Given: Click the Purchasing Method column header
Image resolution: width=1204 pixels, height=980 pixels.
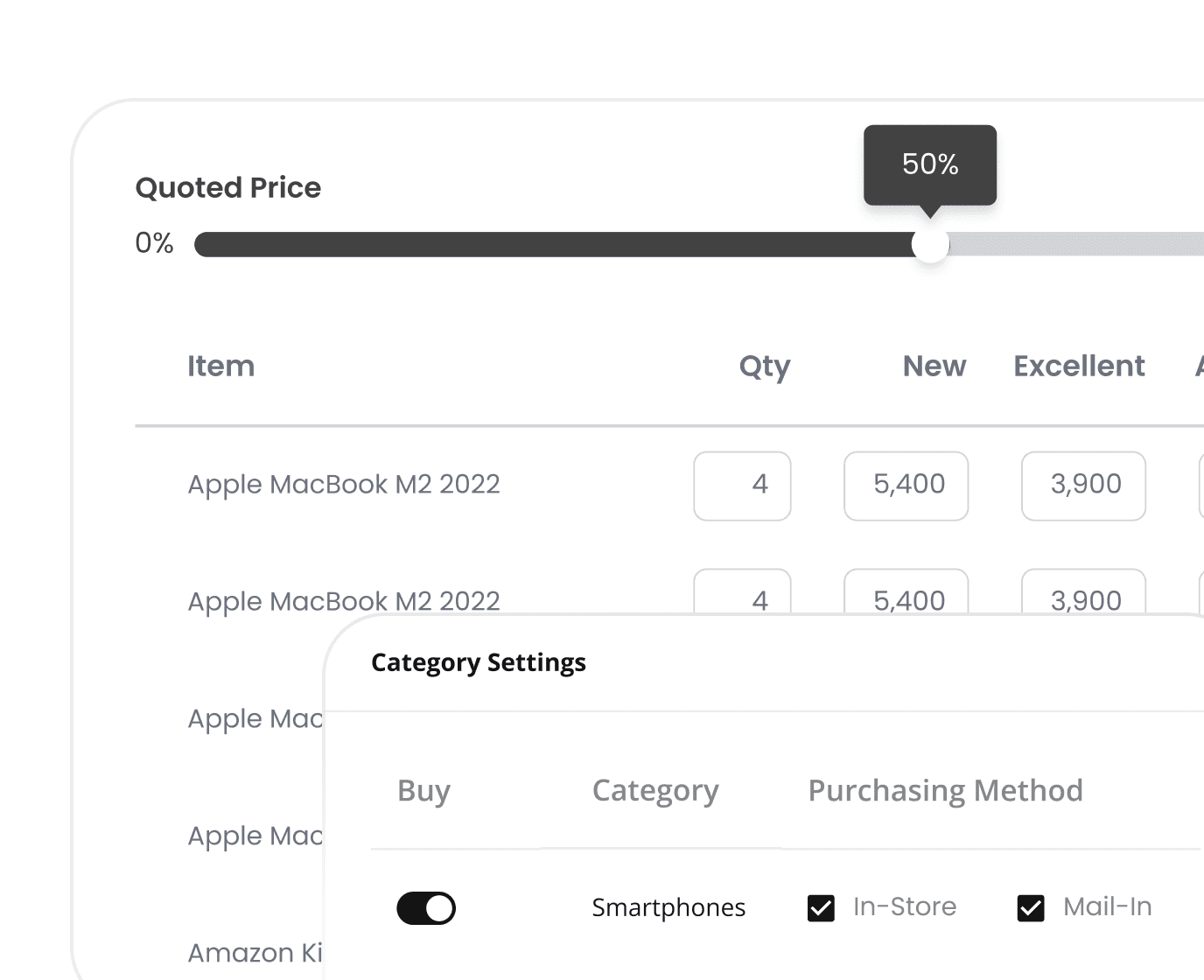Looking at the screenshot, I should [x=945, y=791].
